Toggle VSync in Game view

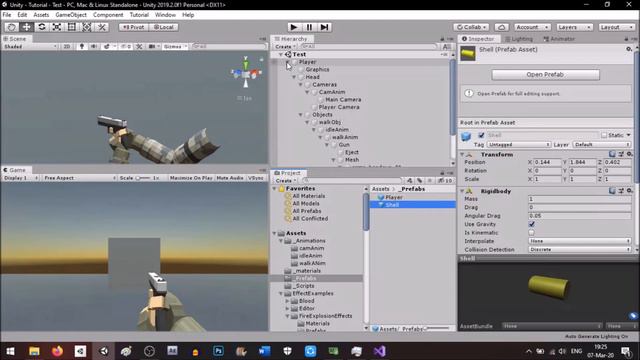(x=256, y=178)
